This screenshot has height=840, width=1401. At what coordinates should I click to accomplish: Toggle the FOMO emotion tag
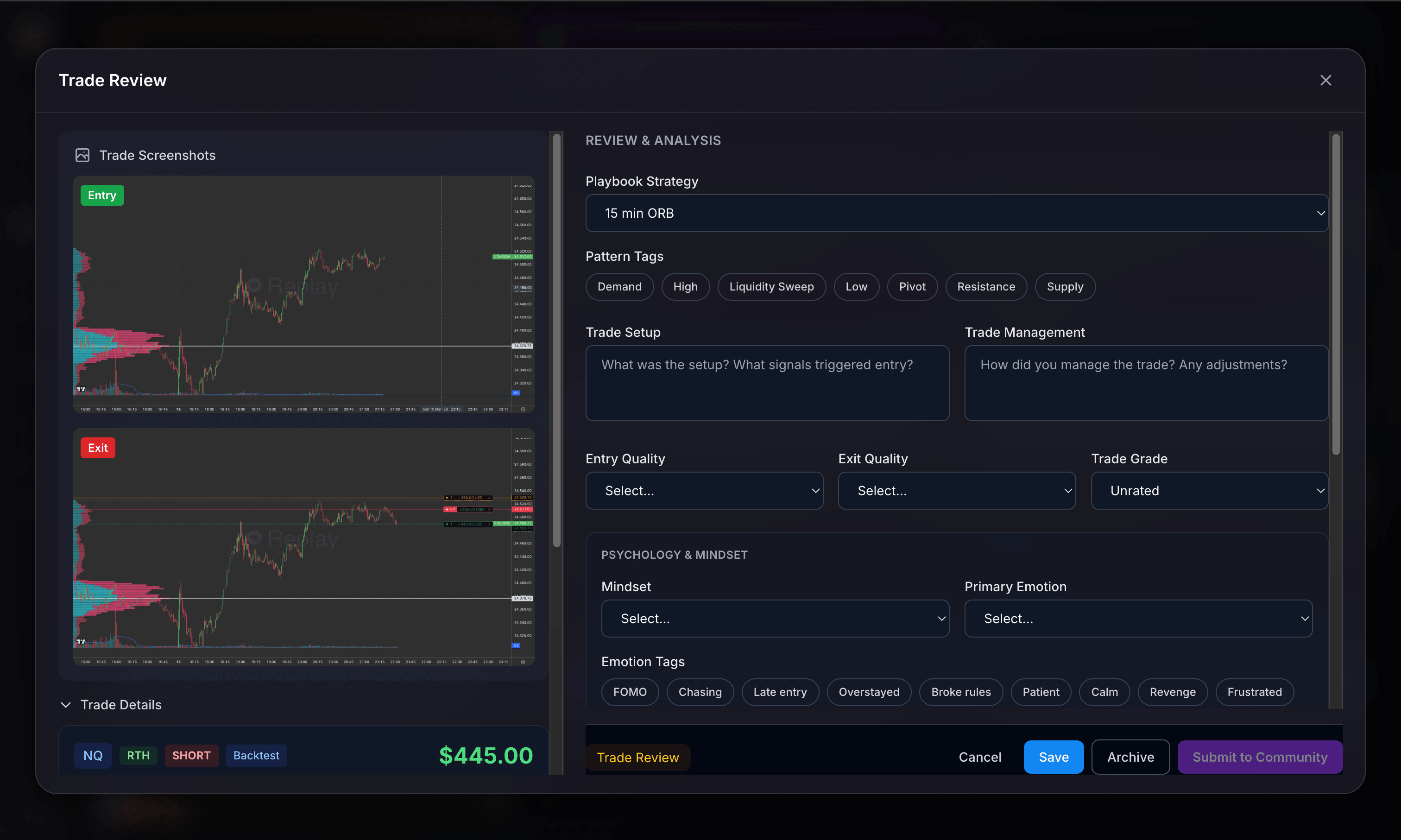point(630,692)
